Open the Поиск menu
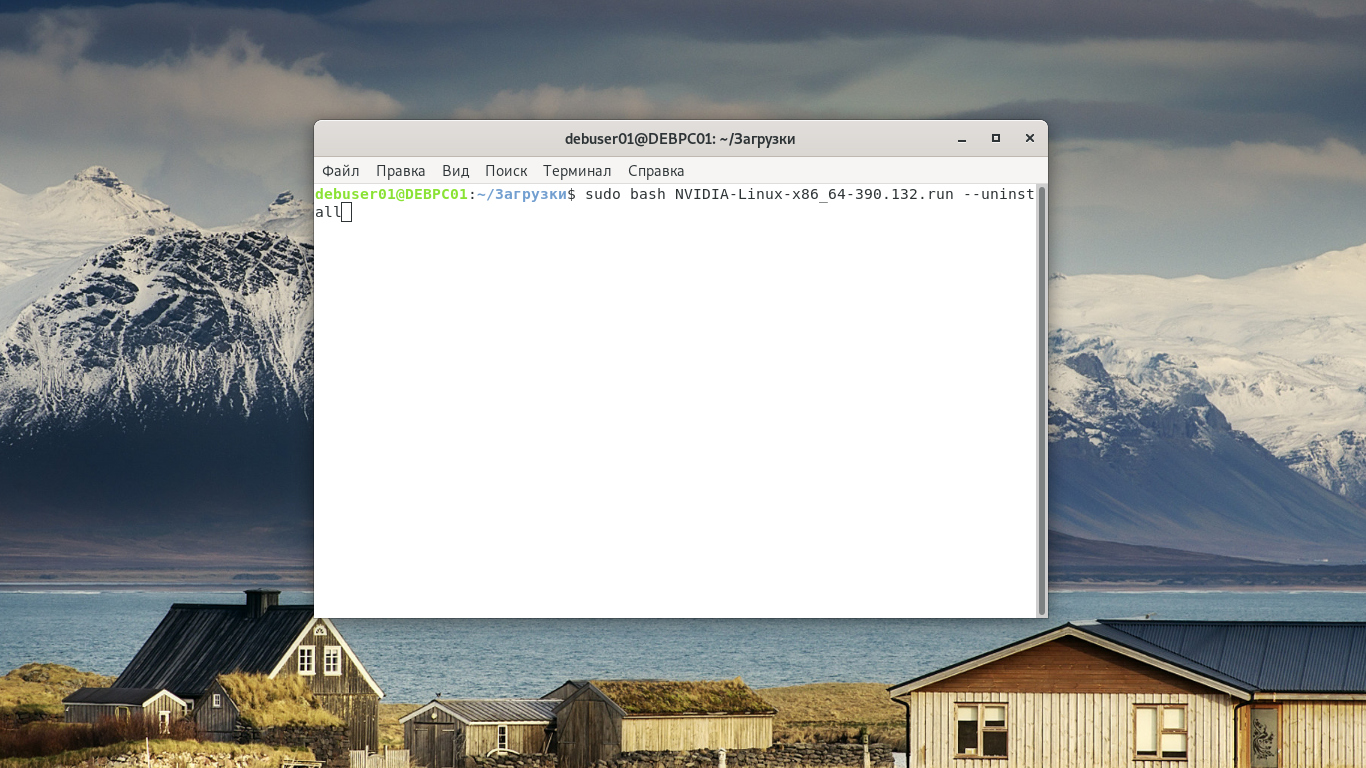Screen dimensions: 1366x768 pos(506,171)
